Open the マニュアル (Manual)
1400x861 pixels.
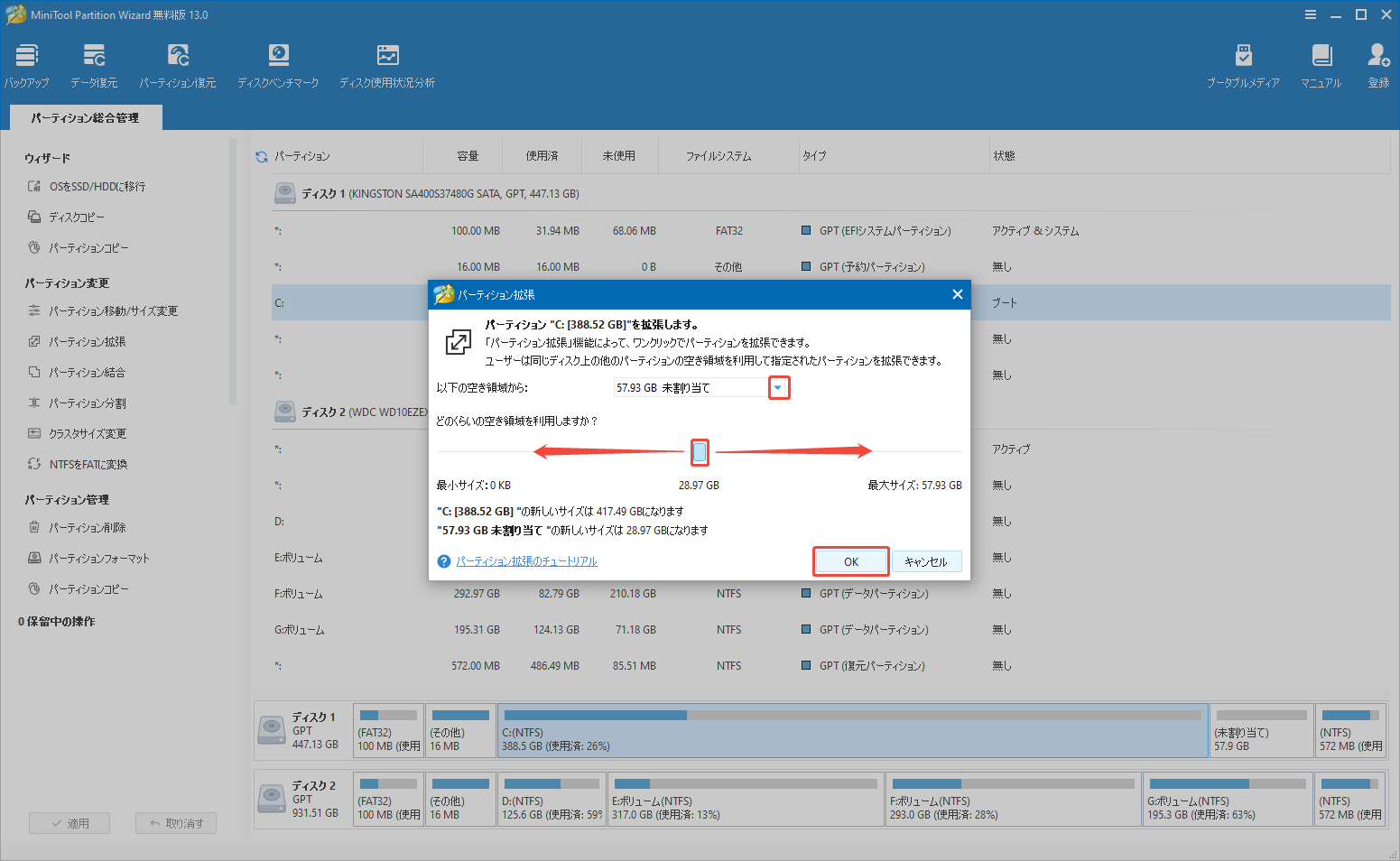(x=1321, y=63)
